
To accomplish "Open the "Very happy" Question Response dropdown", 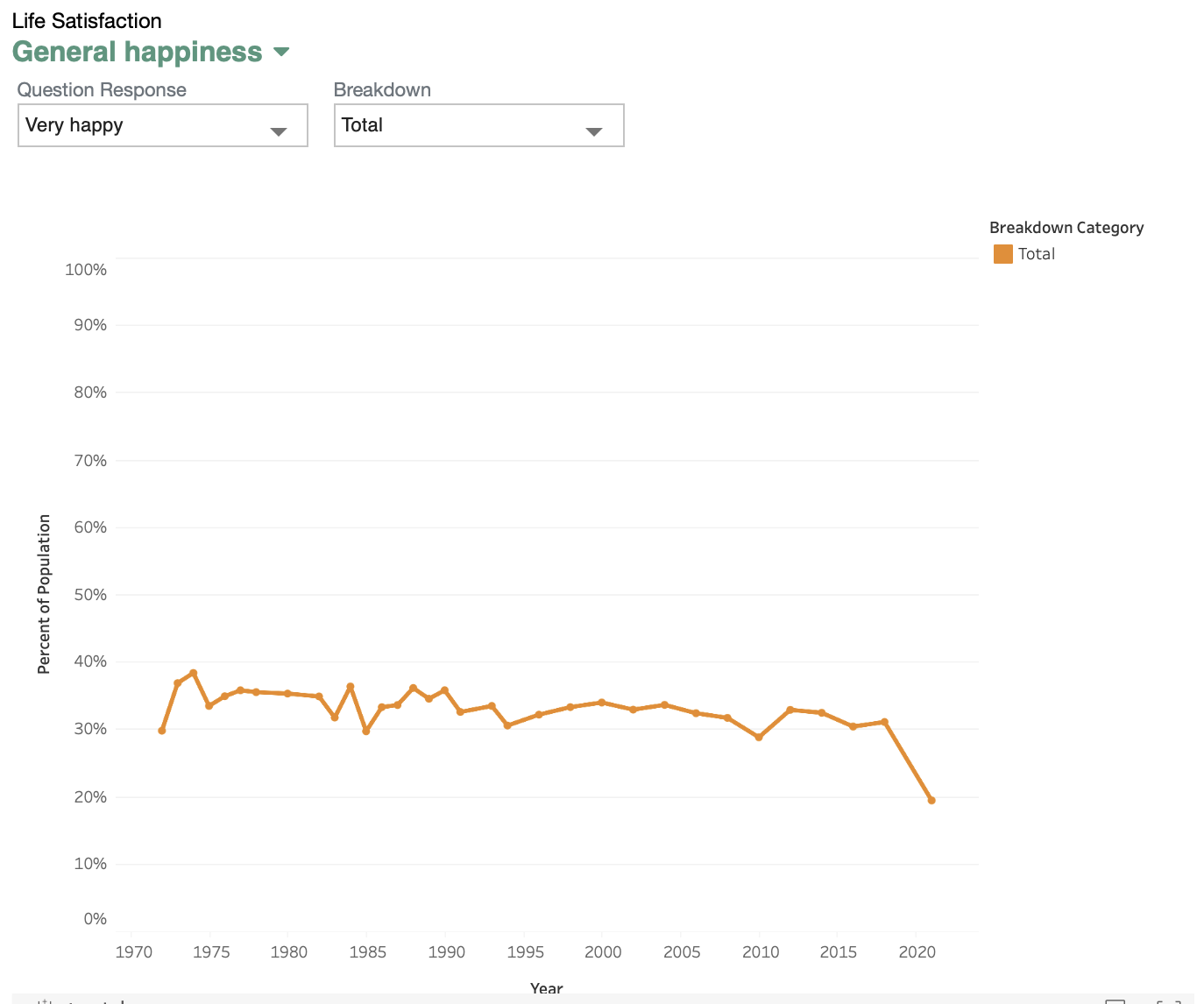I will point(162,125).
